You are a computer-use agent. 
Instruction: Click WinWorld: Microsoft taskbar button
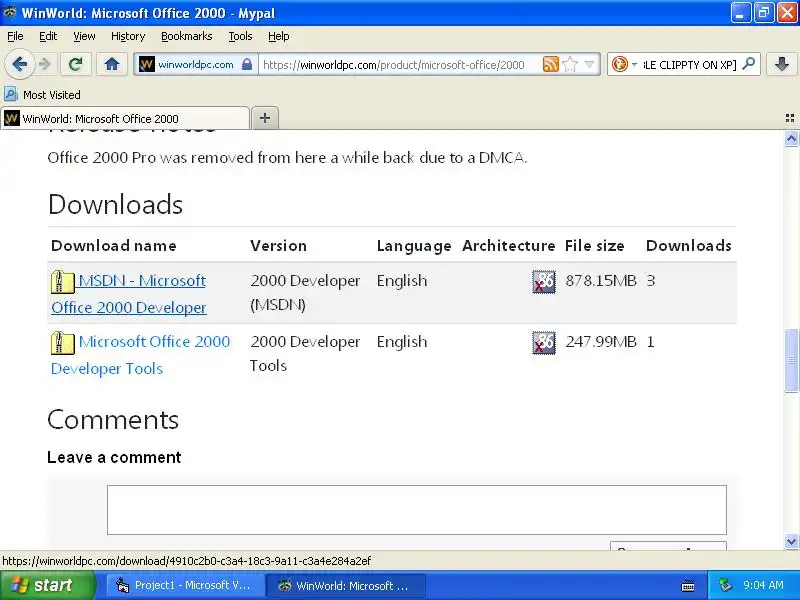[345, 585]
